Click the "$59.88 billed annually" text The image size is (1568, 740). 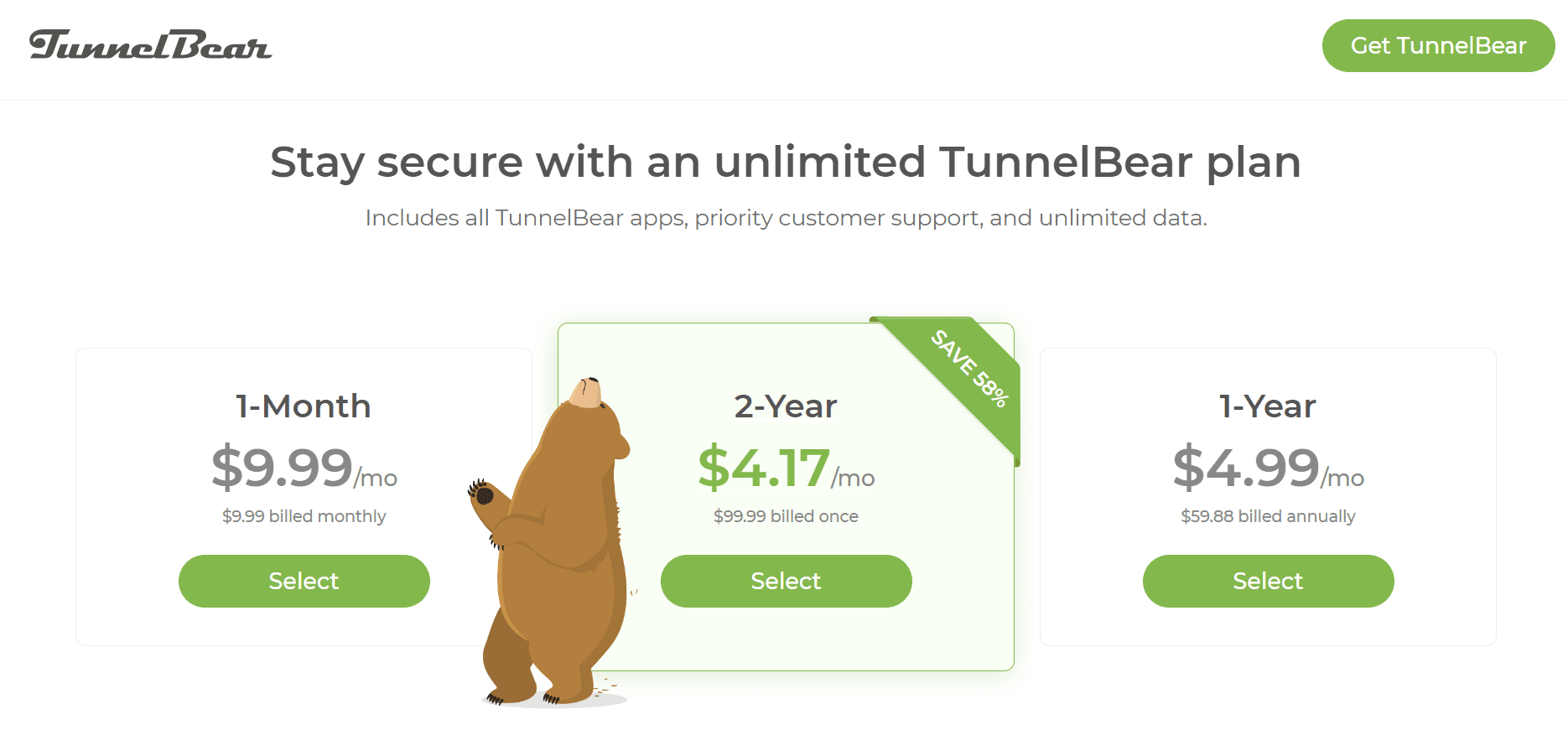pyautogui.click(x=1268, y=516)
